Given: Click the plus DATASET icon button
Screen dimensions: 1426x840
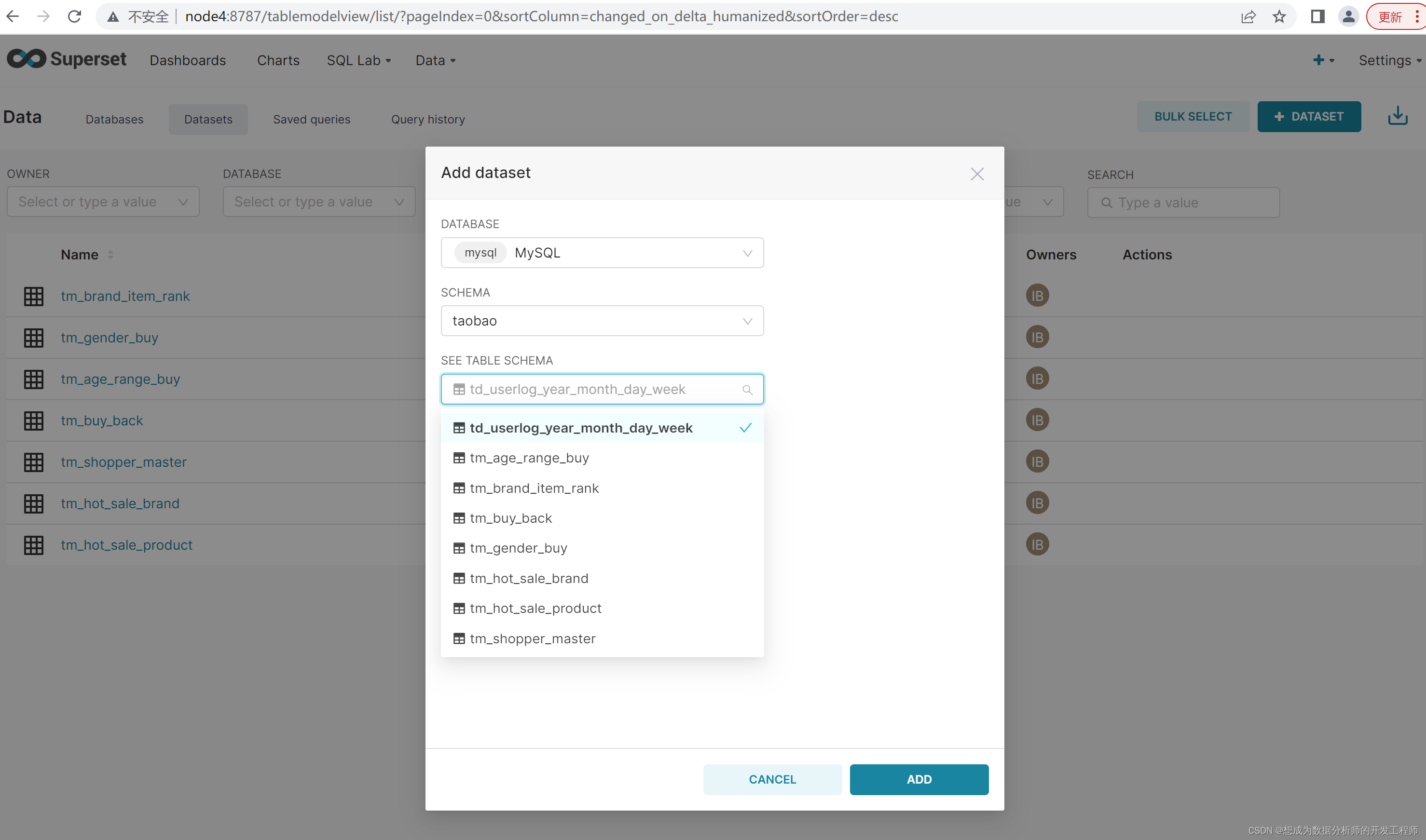Looking at the screenshot, I should point(1309,117).
